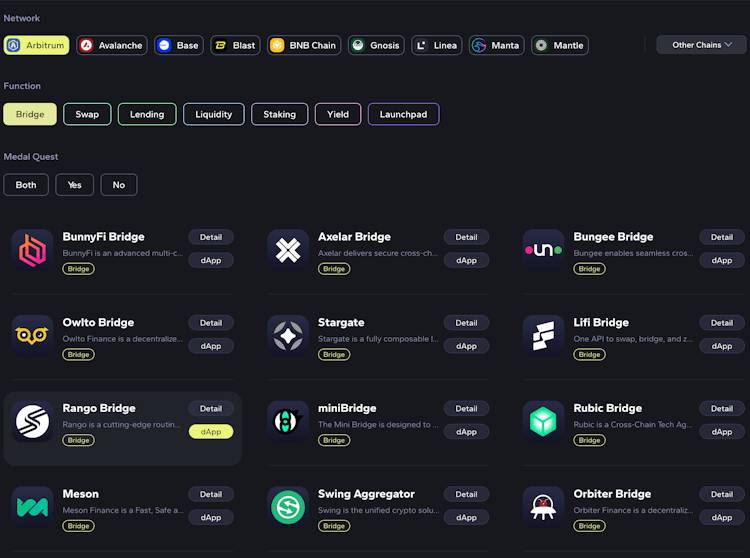Viewport: 750px width, 558px height.
Task: Choose the Swap function filter
Action: click(87, 114)
